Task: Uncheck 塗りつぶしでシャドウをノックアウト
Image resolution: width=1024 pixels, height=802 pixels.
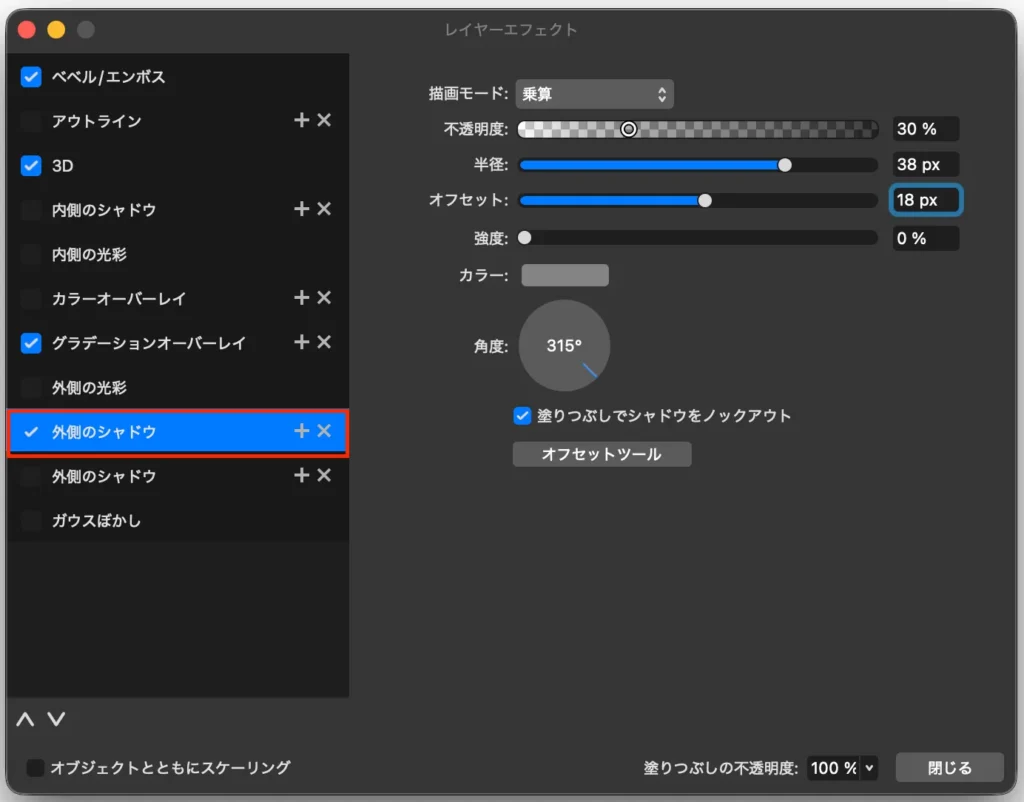Action: pyautogui.click(x=522, y=417)
